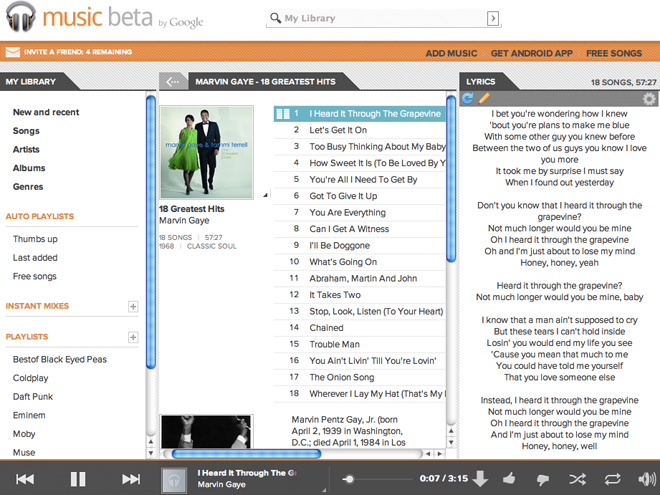
Task: Add a new playlist with plus
Action: (133, 337)
